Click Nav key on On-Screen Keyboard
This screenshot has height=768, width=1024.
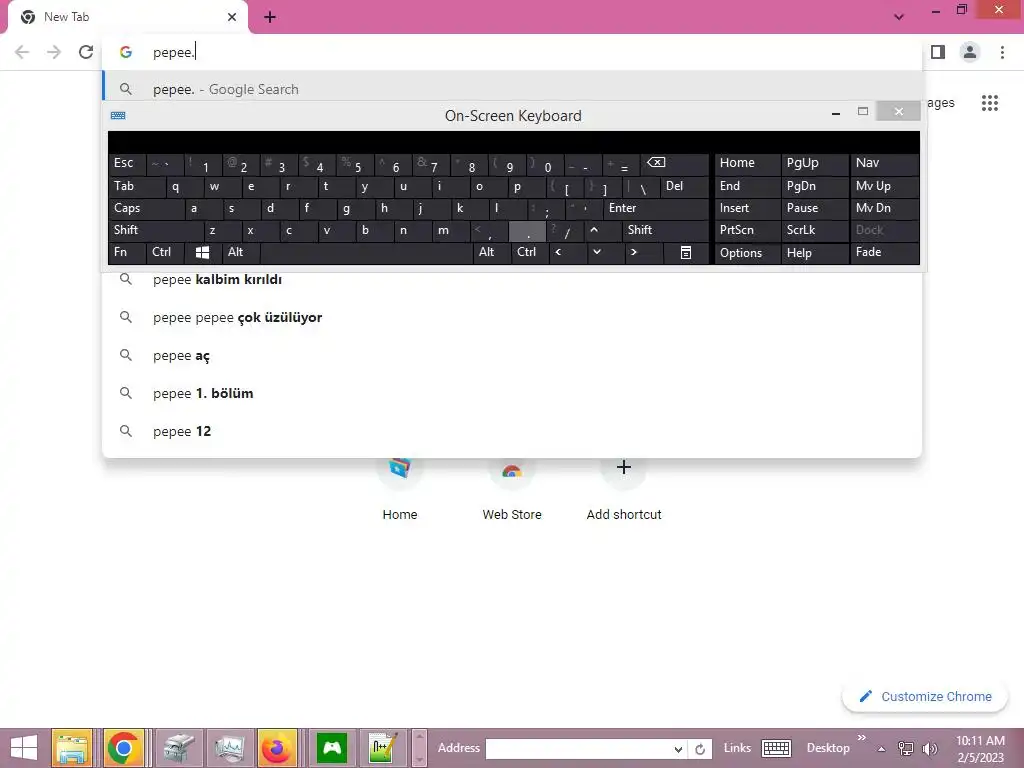pyautogui.click(x=884, y=163)
